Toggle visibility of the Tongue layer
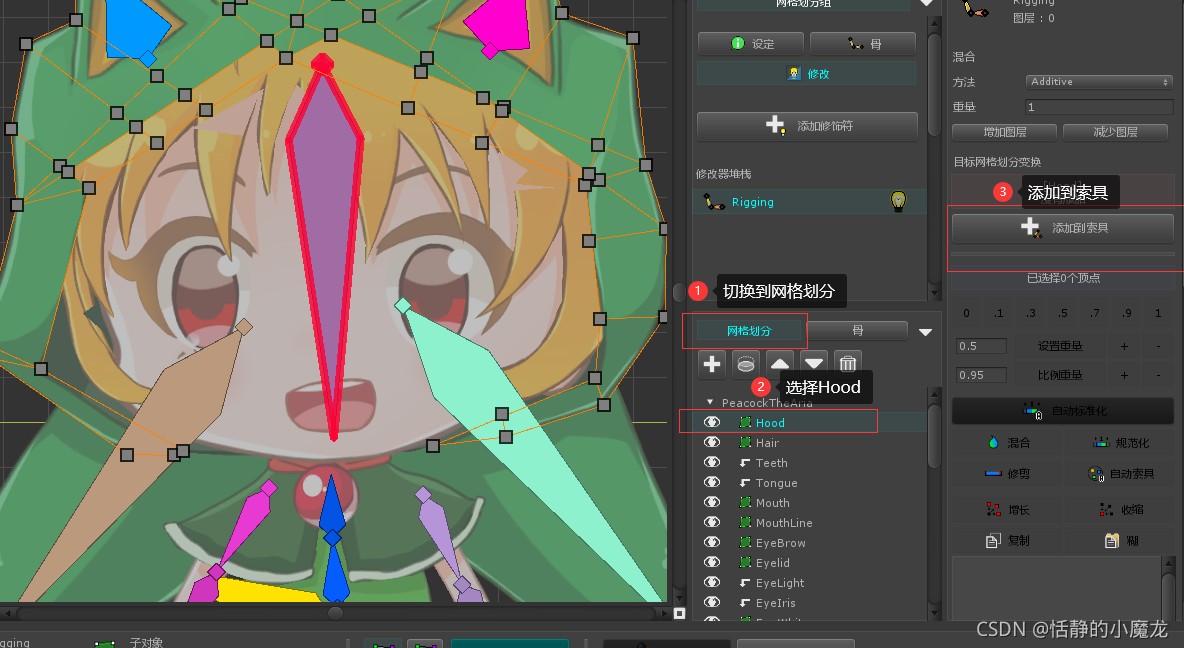 click(x=712, y=483)
